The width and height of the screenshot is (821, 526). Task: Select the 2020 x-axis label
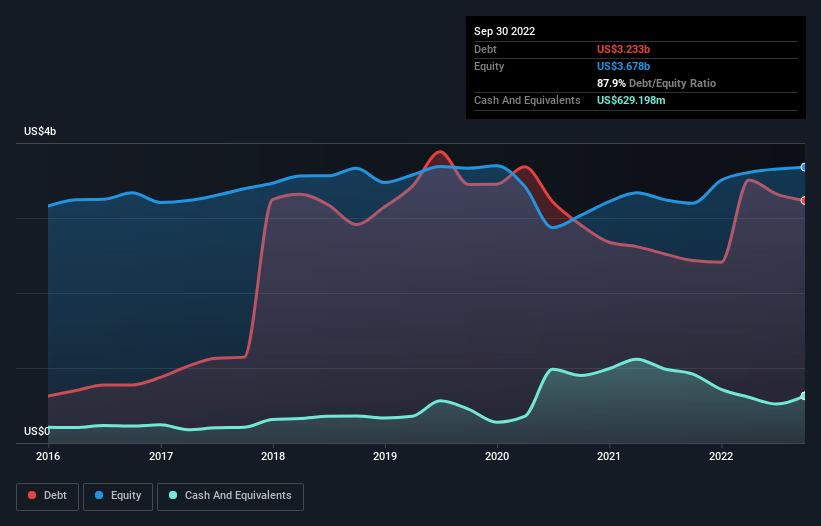[498, 457]
